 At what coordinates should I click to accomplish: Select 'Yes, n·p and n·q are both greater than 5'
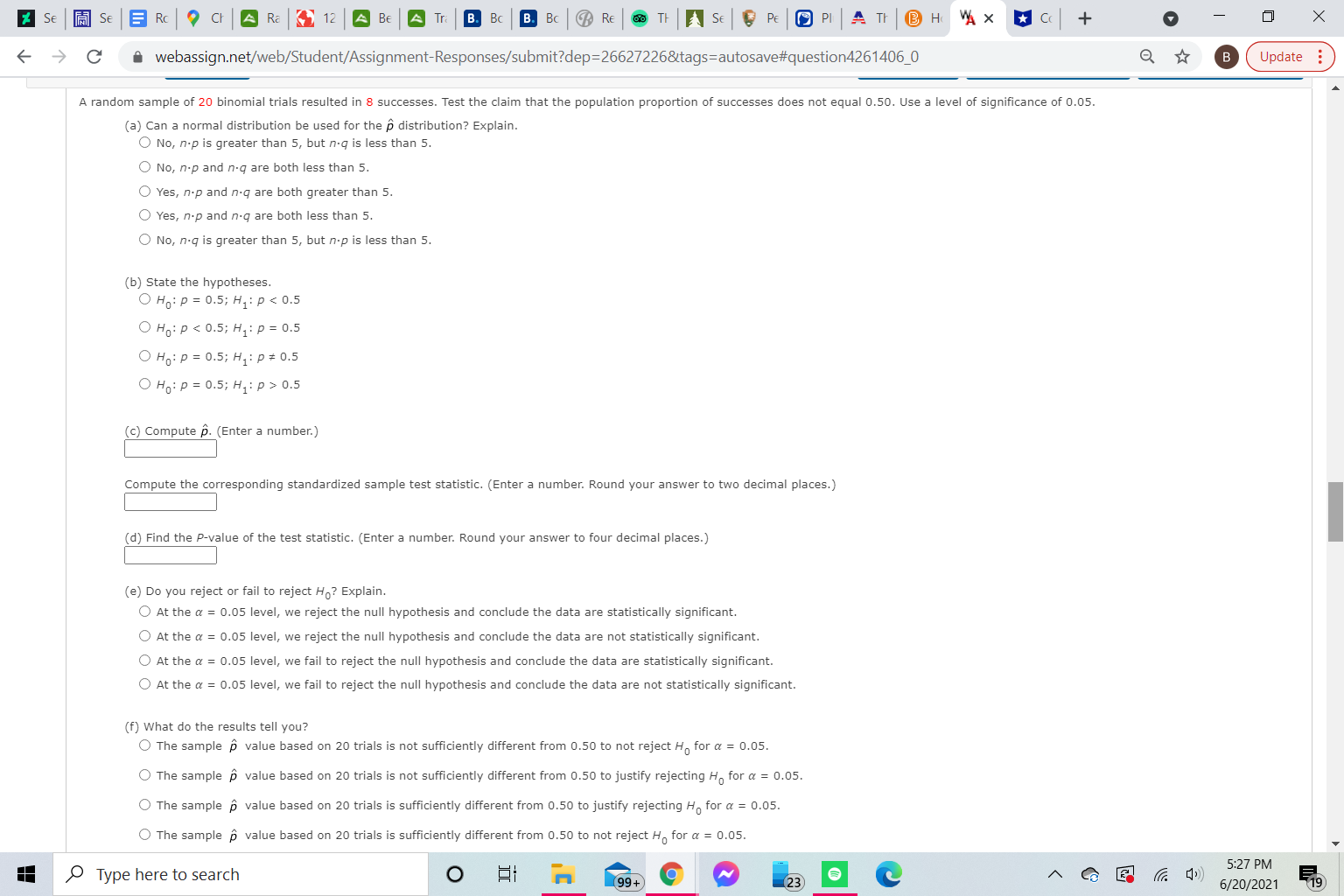tap(145, 191)
